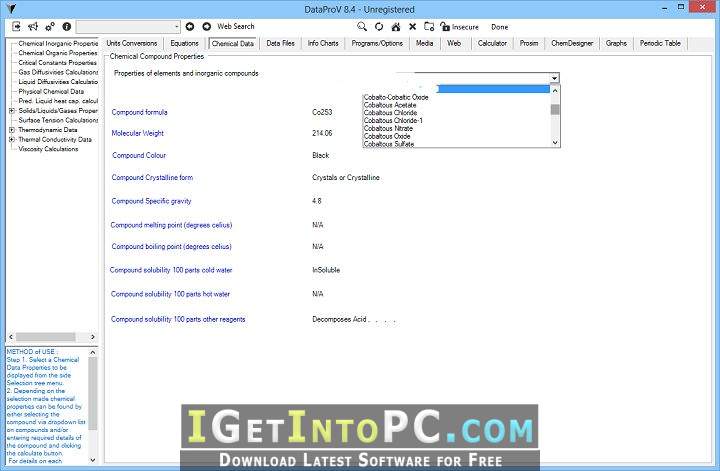Select Critical Constants Properties item

(57, 63)
